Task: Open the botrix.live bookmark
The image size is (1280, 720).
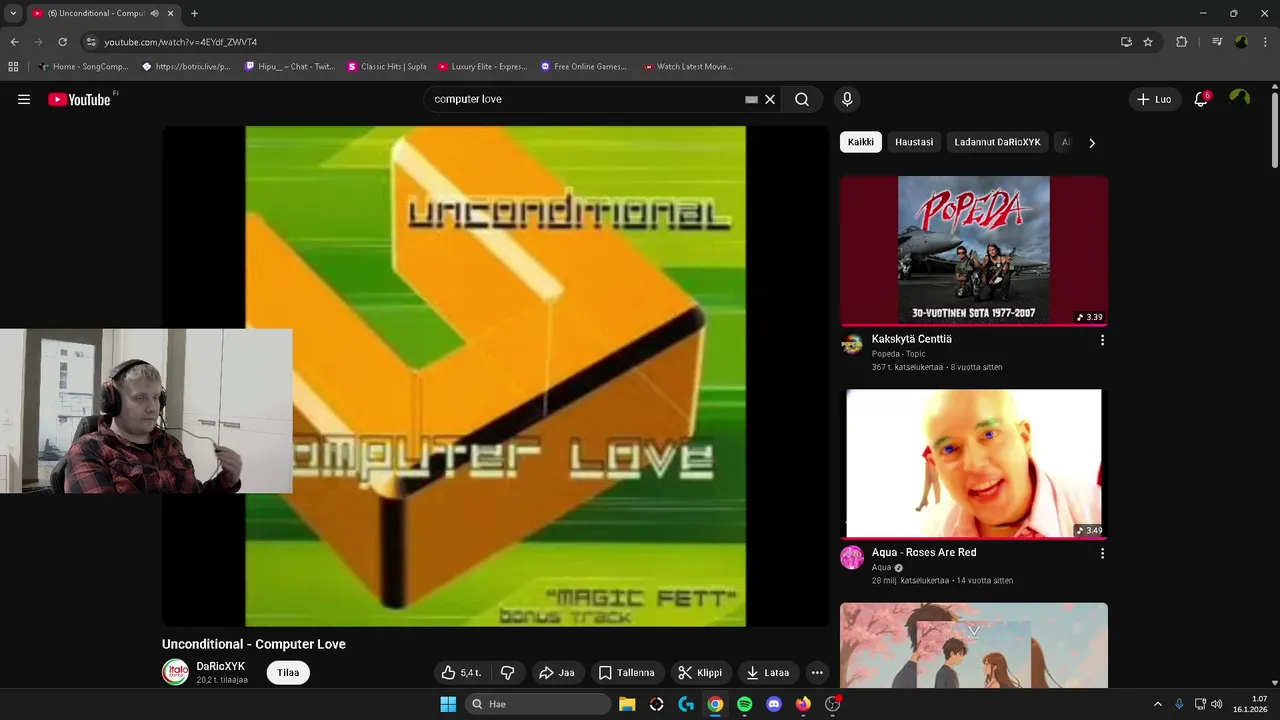Action: pos(187,67)
